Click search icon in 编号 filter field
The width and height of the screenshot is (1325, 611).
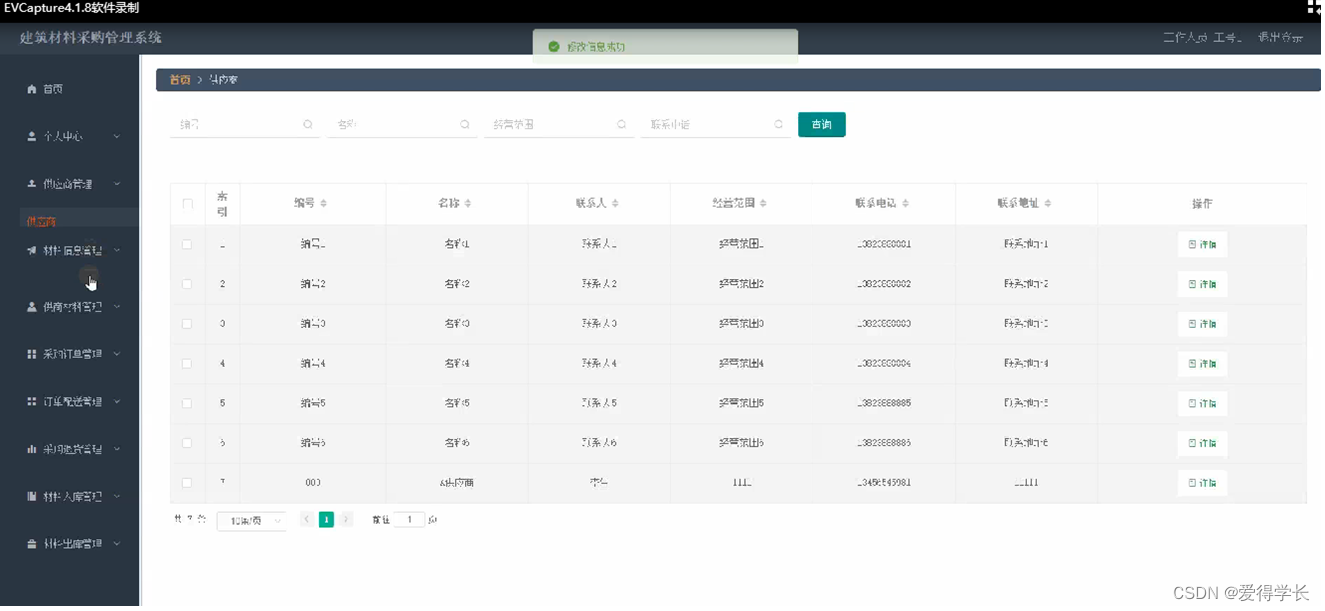[x=307, y=125]
